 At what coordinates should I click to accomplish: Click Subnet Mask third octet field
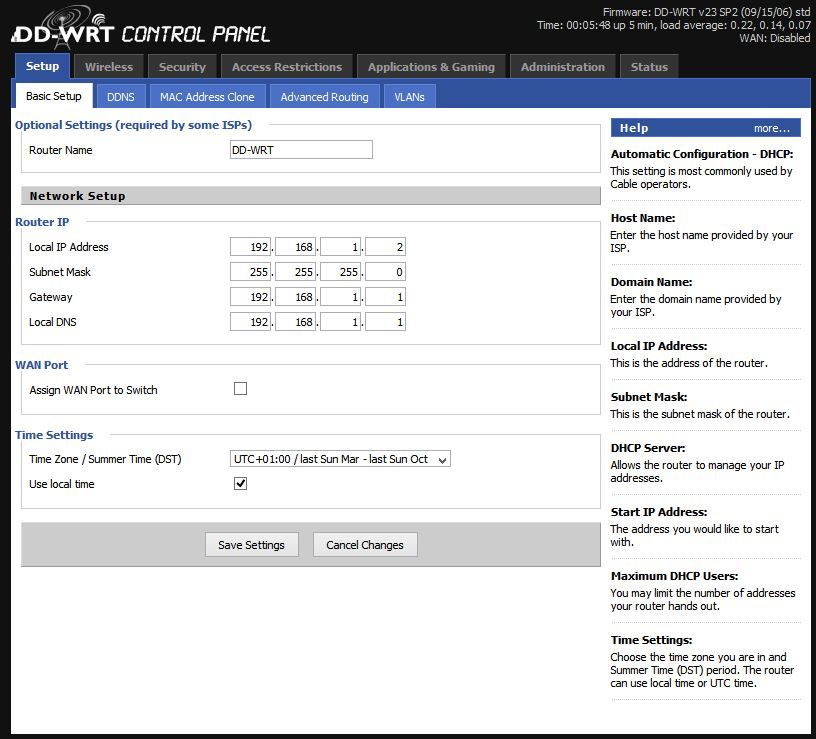click(x=340, y=272)
